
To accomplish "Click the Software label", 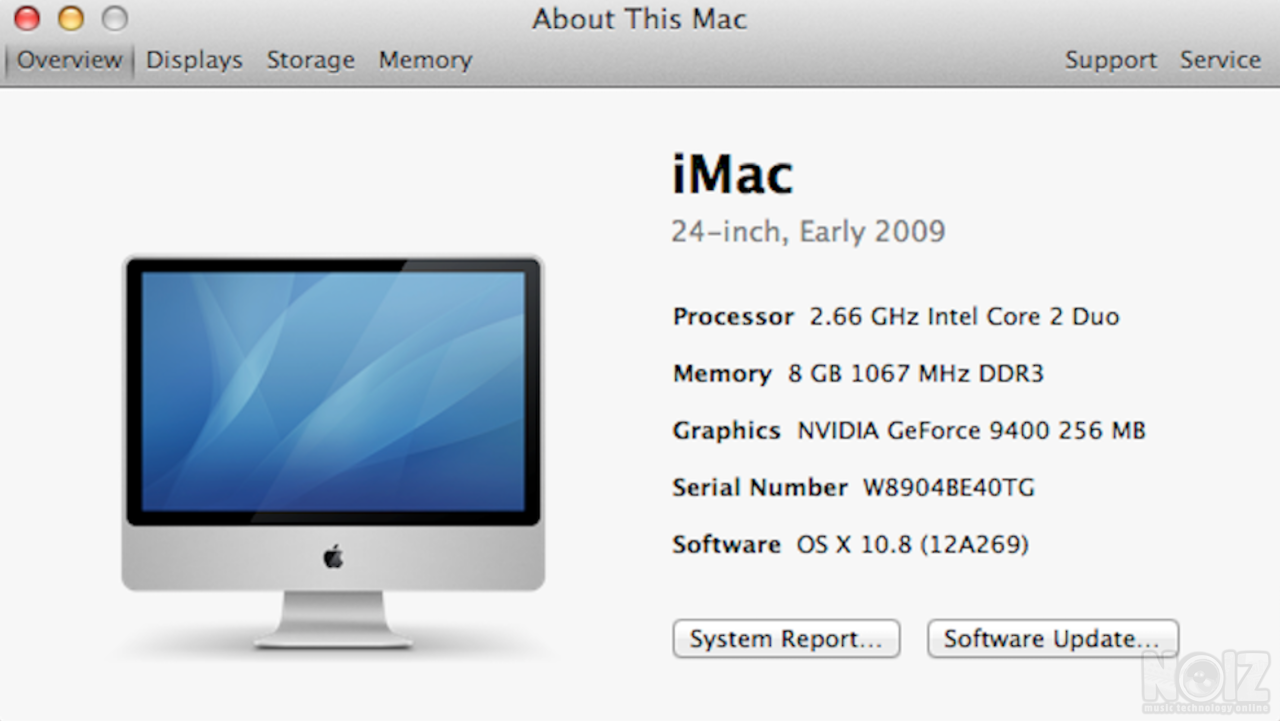I will click(x=726, y=545).
